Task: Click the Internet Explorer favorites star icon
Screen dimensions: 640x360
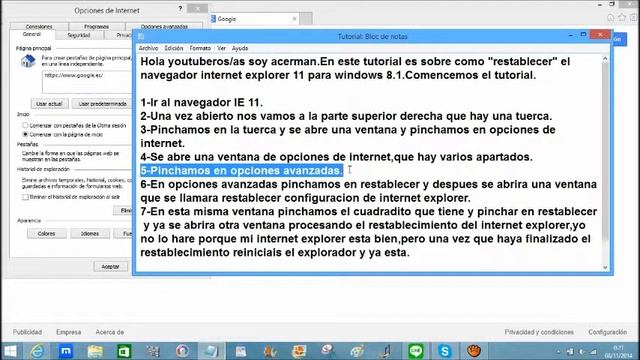Action: coord(622,18)
